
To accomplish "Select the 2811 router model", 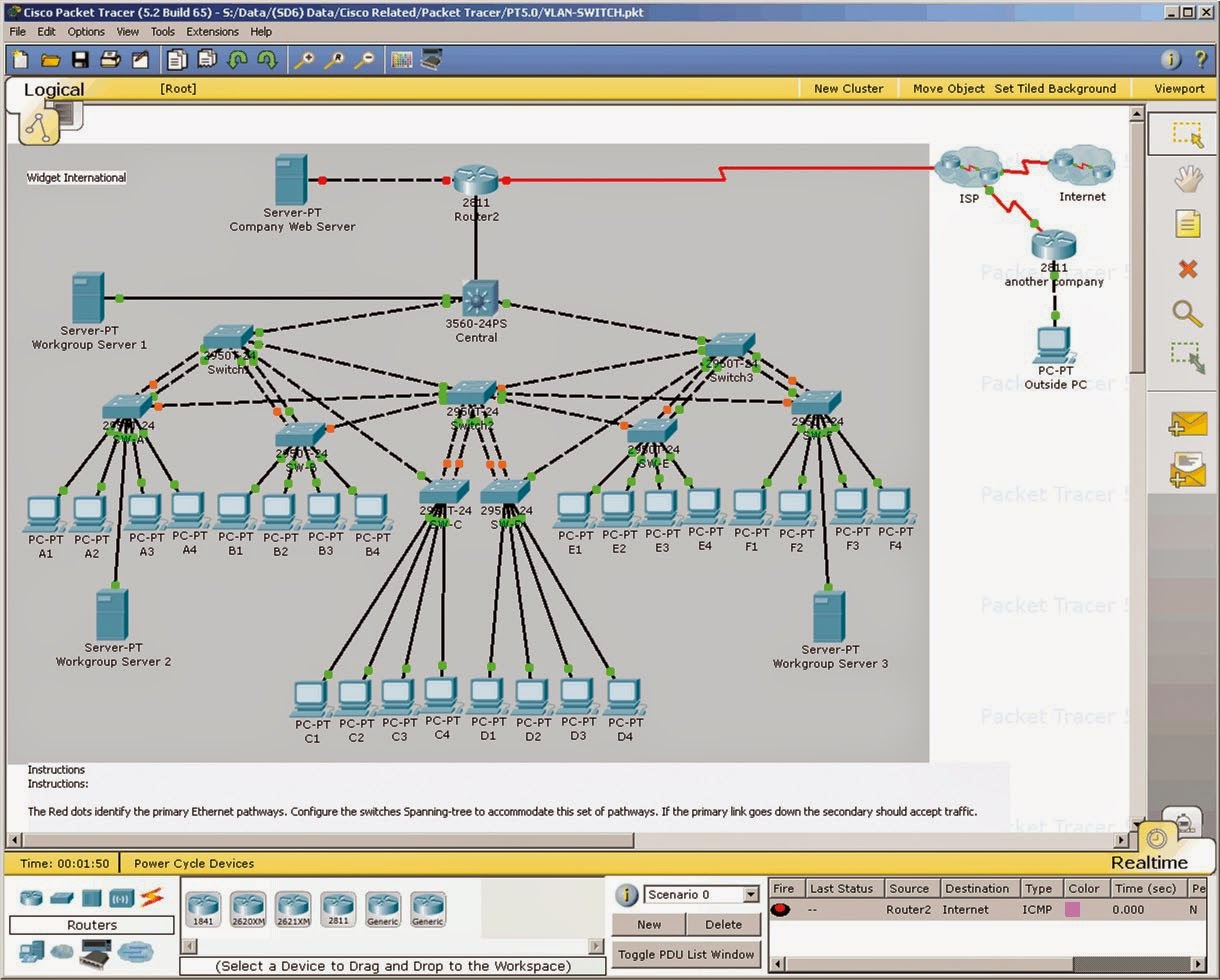I will pyautogui.click(x=338, y=908).
